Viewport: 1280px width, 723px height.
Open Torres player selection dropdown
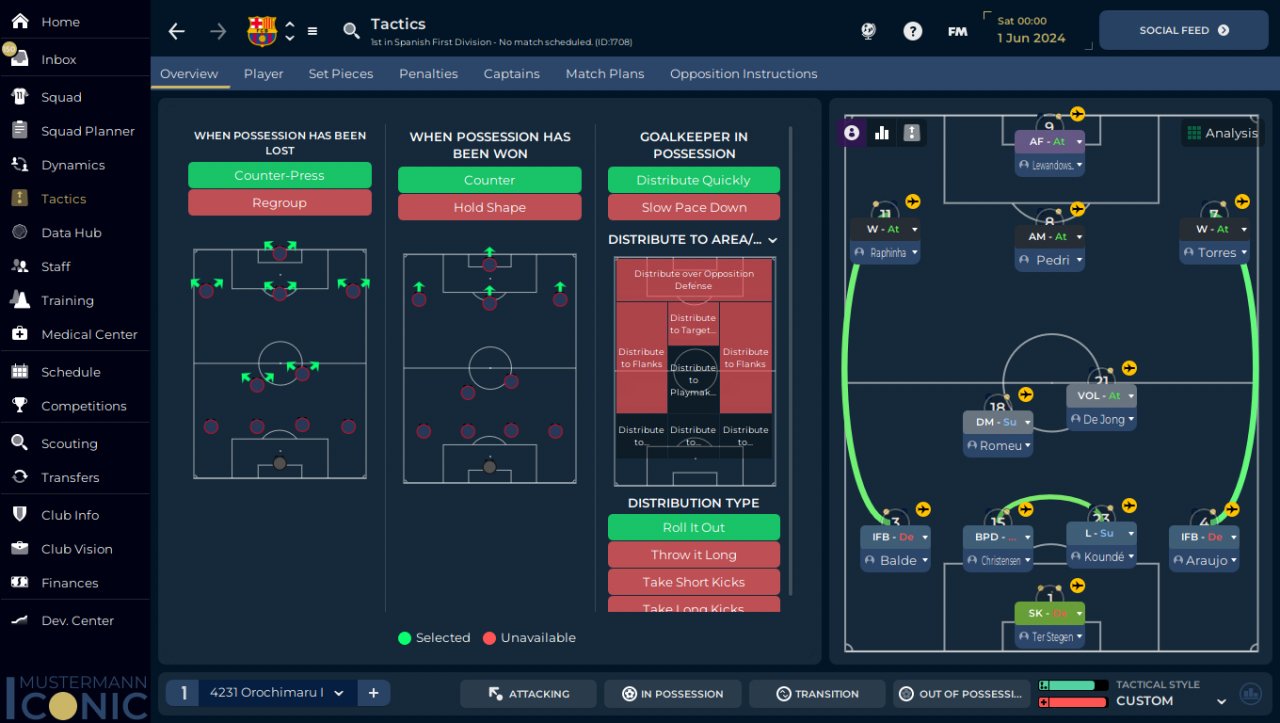(x=1244, y=253)
